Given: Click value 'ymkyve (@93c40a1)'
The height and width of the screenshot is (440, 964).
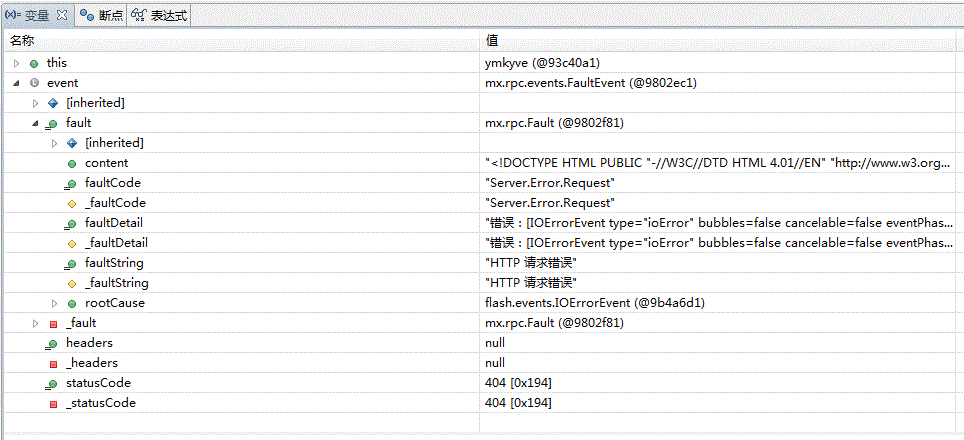Looking at the screenshot, I should pyautogui.click(x=543, y=63).
